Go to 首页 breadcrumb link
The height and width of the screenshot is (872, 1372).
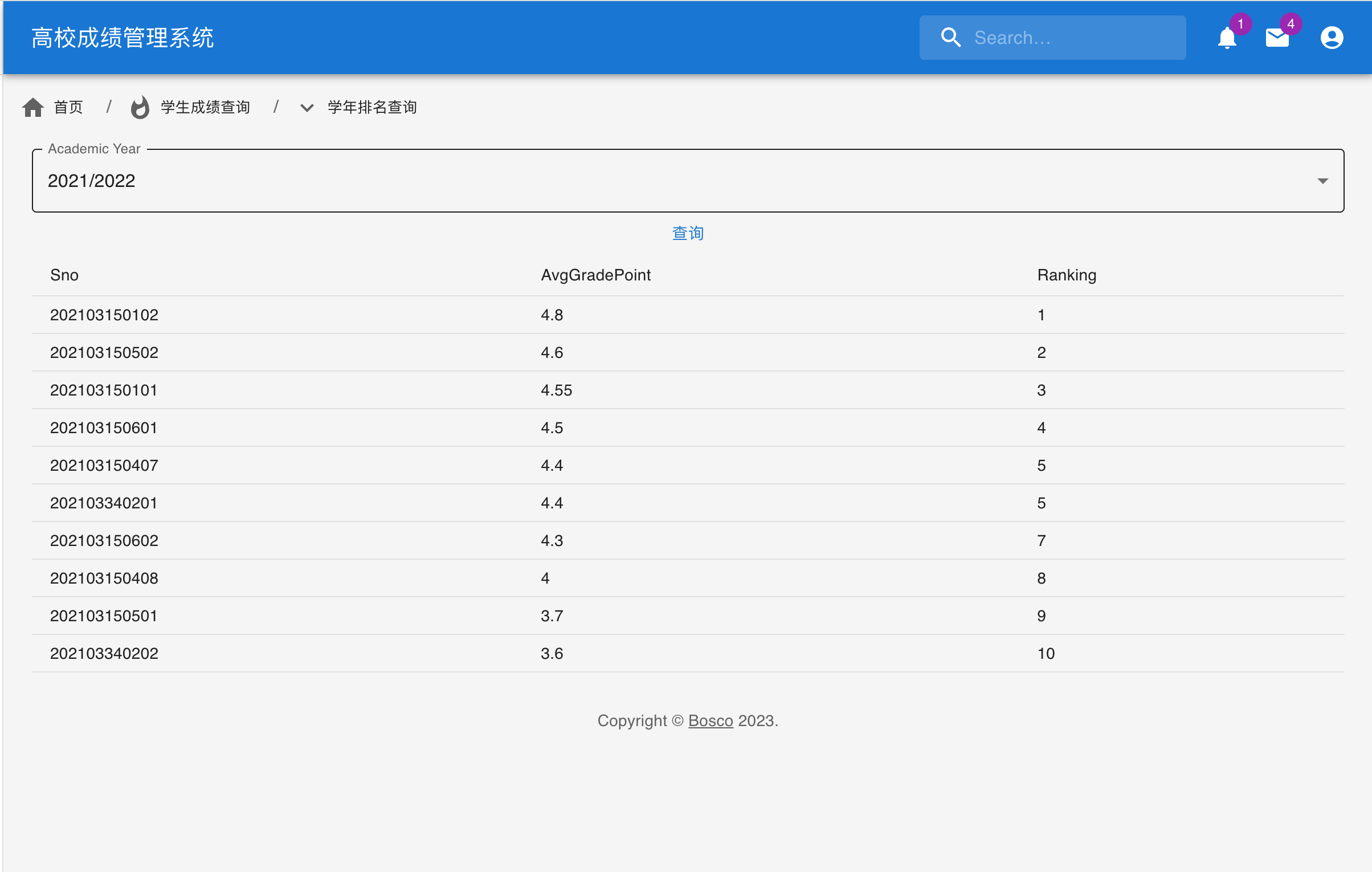pos(68,107)
